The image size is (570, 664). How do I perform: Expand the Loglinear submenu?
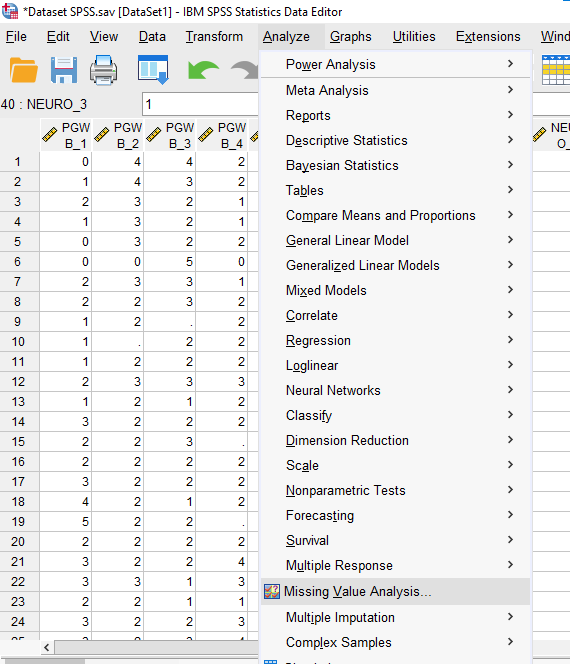[x=396, y=365]
